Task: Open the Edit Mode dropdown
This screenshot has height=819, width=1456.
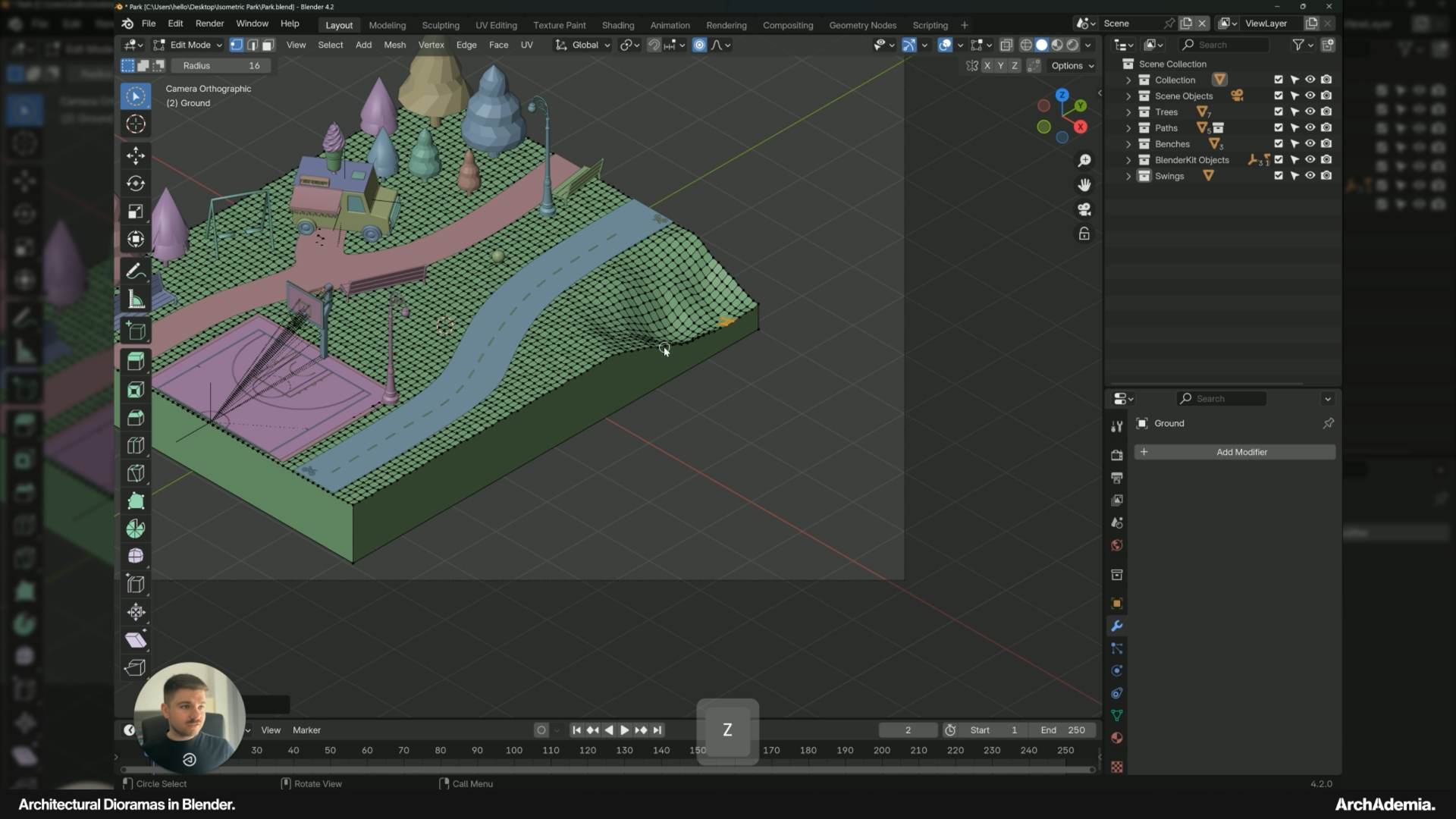Action: point(188,45)
